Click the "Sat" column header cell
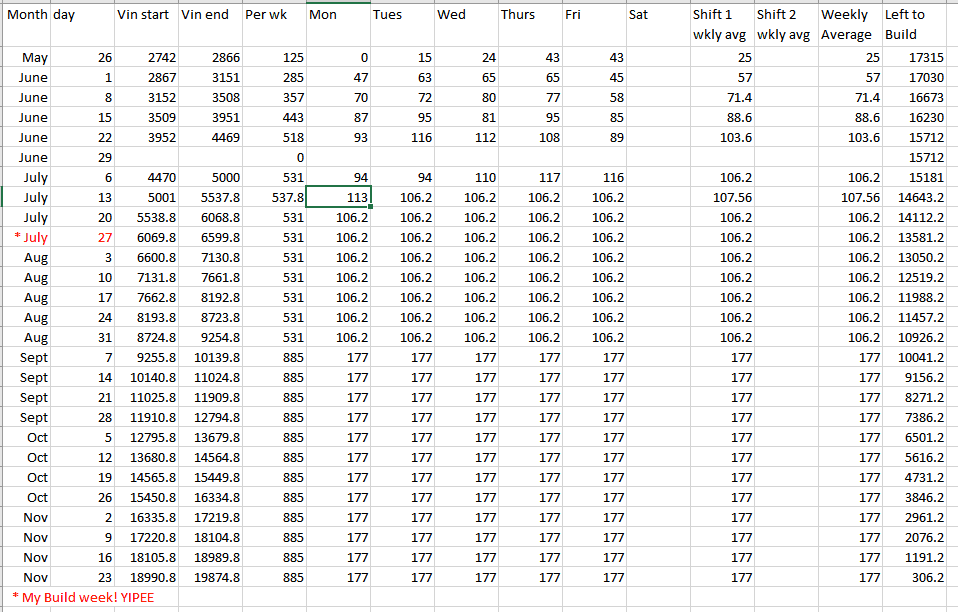The height and width of the screenshot is (612, 958). [x=656, y=15]
